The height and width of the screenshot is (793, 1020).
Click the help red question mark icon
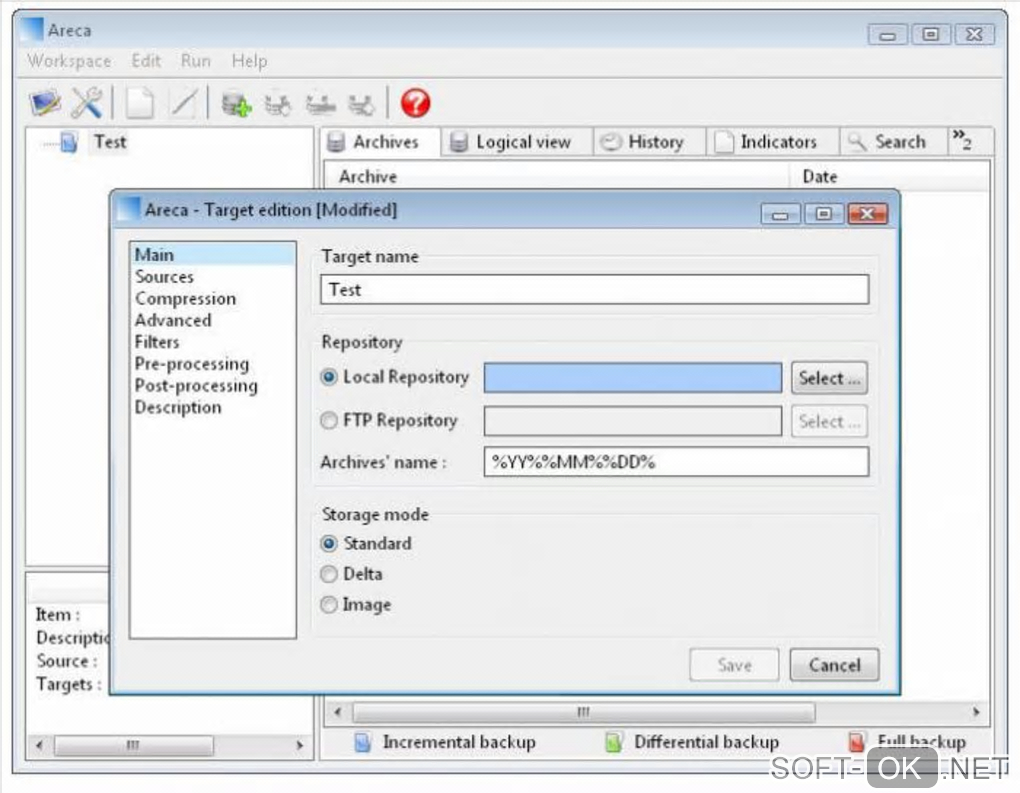pos(415,103)
